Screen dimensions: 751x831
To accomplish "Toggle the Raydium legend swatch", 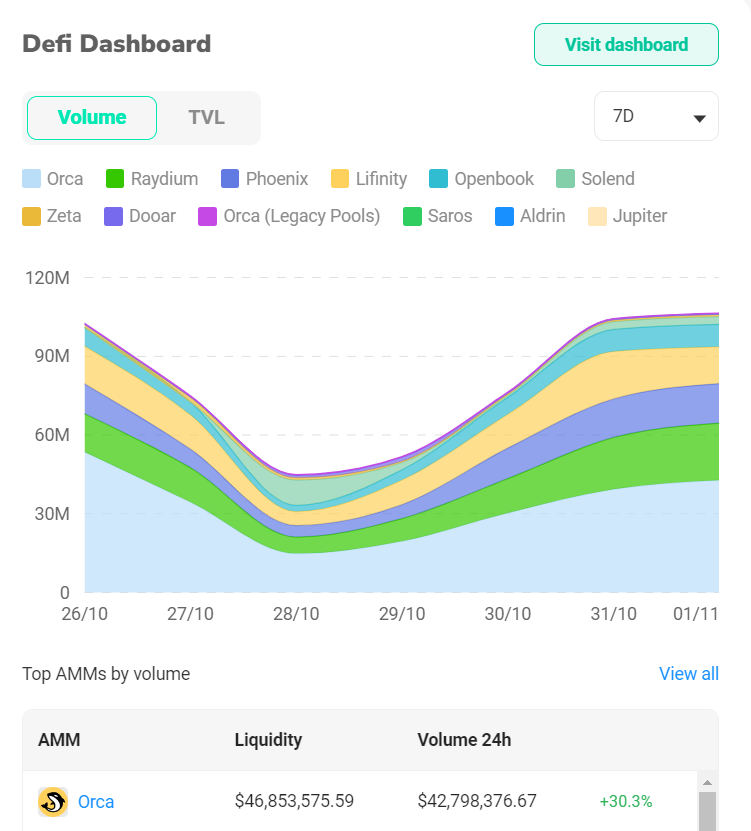I will tap(115, 179).
